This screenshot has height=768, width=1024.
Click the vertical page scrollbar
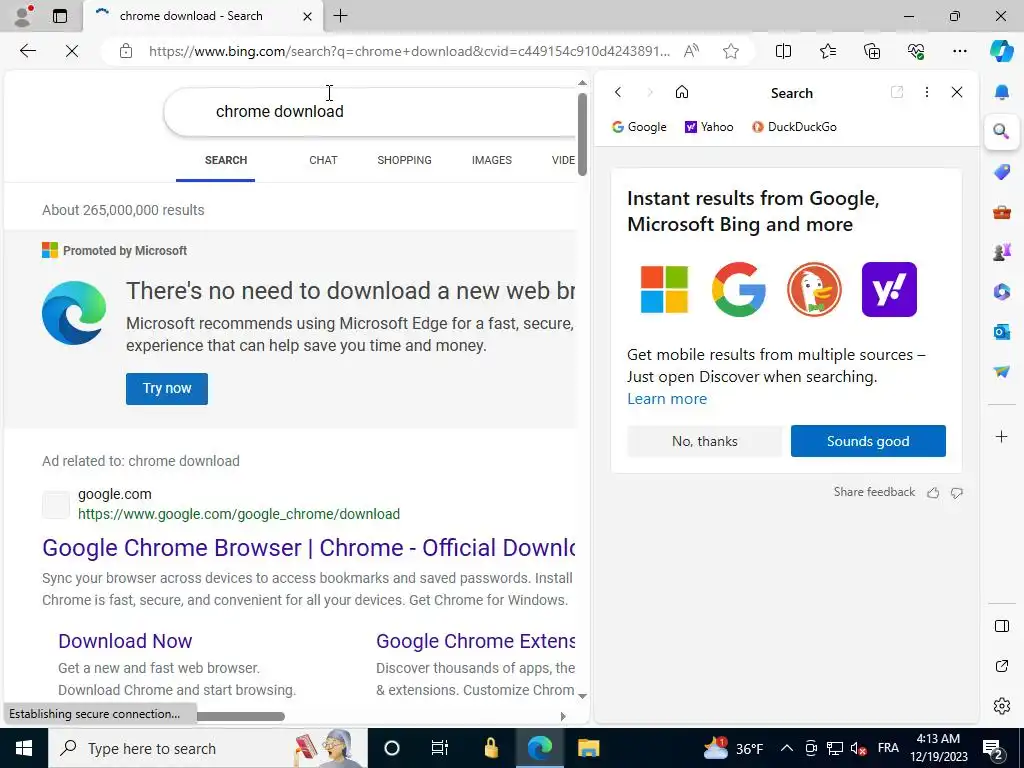coord(582,135)
